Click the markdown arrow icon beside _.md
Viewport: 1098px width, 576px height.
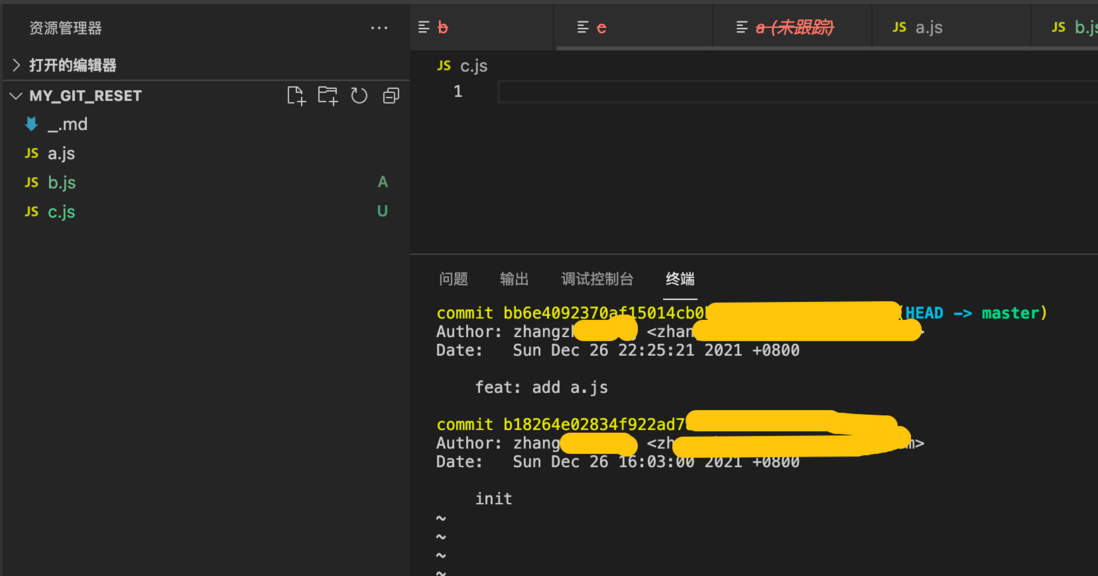click(x=32, y=125)
